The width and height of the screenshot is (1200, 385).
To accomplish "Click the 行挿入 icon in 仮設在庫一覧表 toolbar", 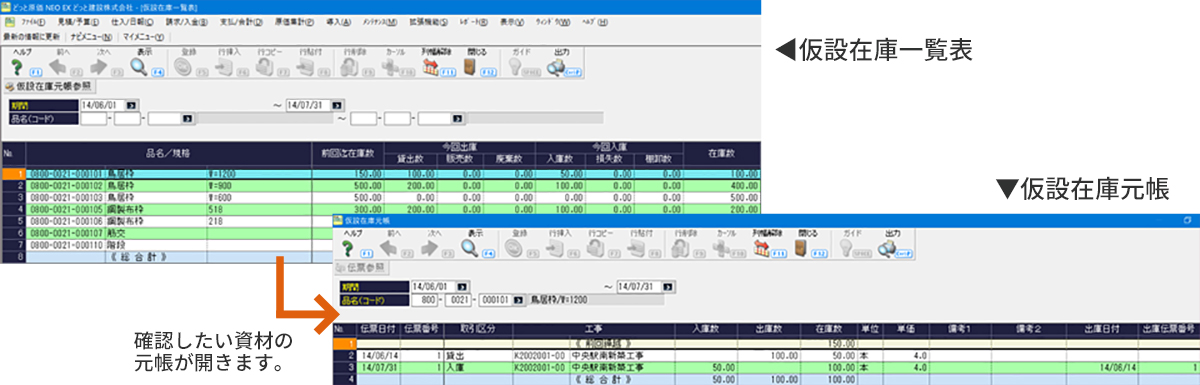I will tap(224, 66).
